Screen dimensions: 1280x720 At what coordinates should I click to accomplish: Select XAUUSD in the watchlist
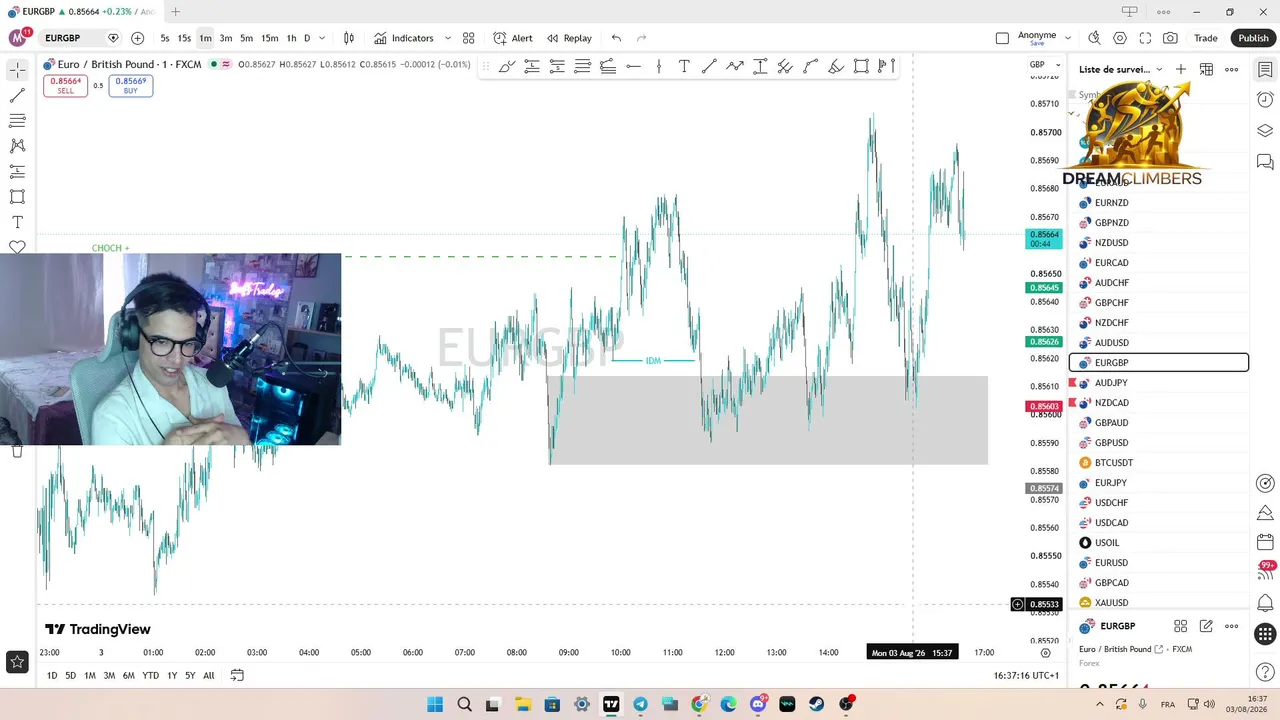pos(1159,603)
